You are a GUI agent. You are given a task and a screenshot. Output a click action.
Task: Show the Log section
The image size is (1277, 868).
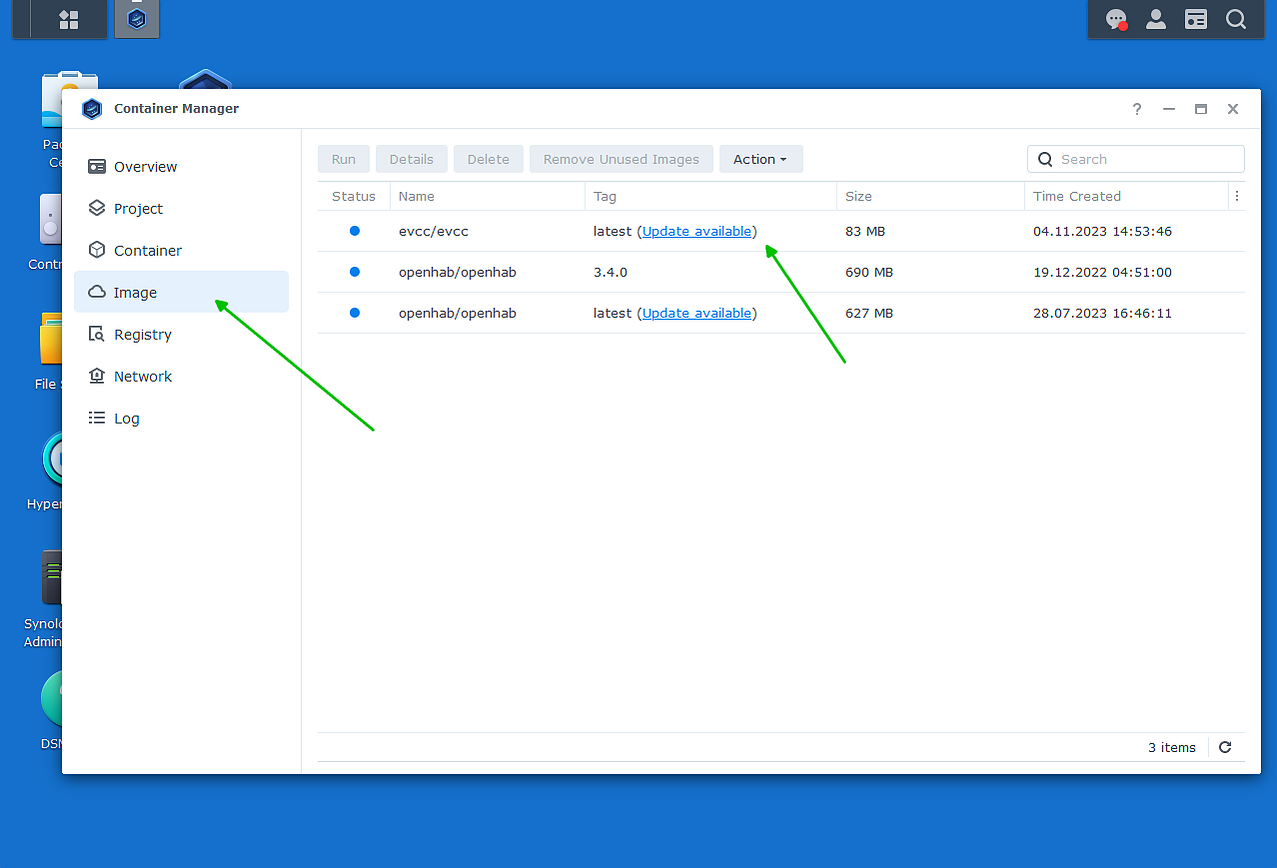point(181,419)
